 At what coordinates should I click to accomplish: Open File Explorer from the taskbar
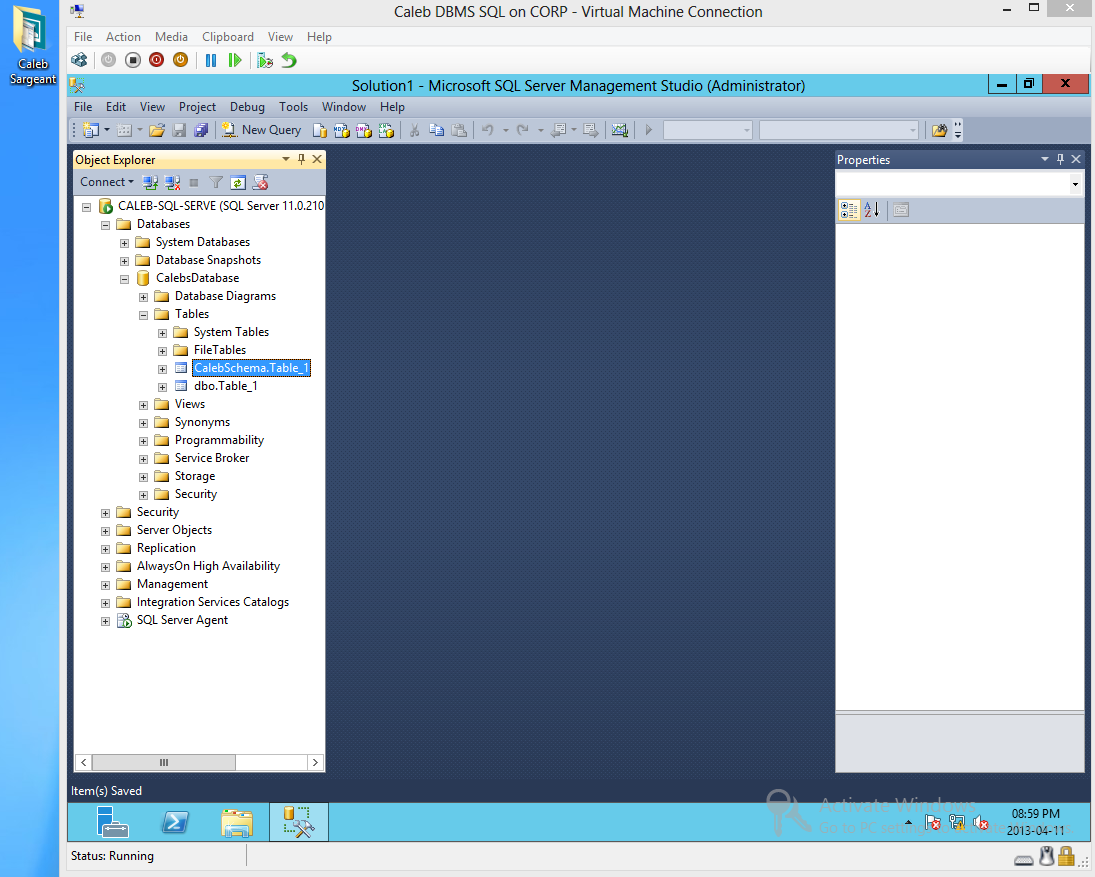coord(237,822)
